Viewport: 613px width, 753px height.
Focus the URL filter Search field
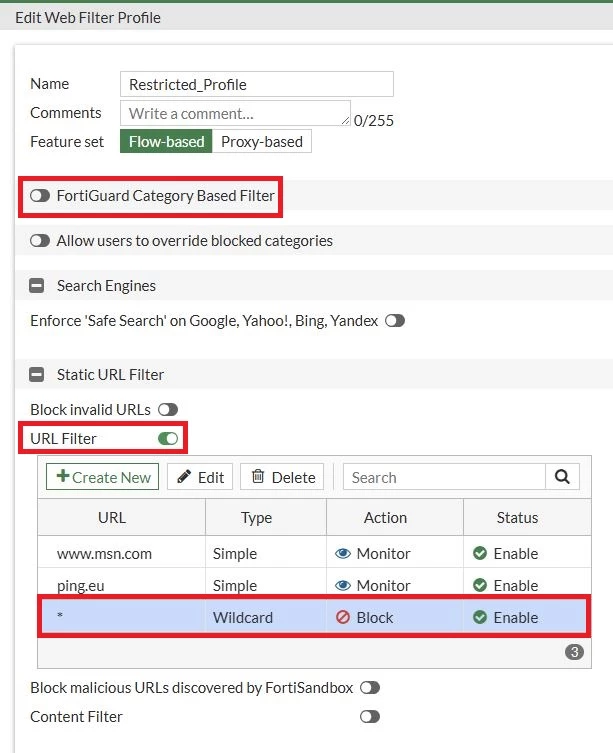click(x=444, y=477)
